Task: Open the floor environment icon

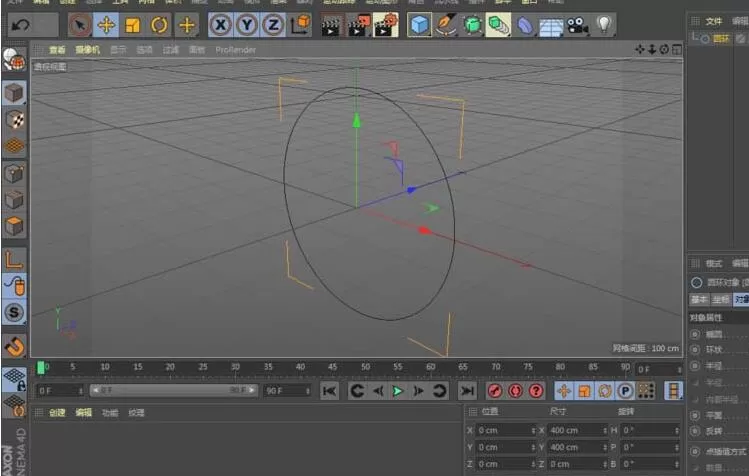Action: point(551,27)
